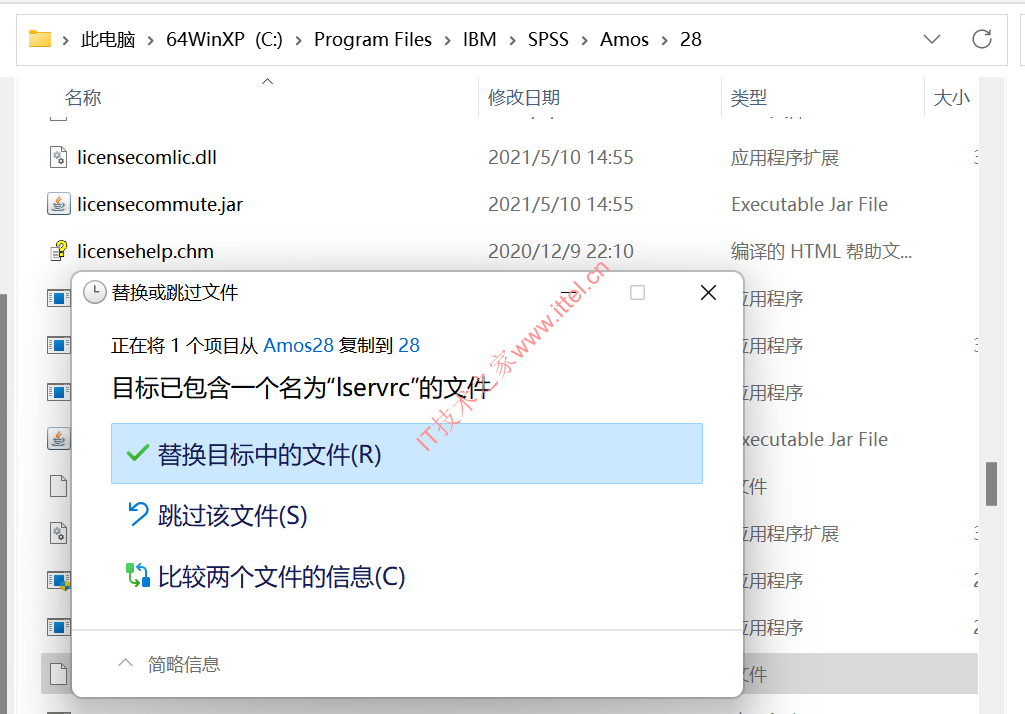Click the clock icon in the dialog title
The image size is (1025, 714).
pyautogui.click(x=95, y=292)
